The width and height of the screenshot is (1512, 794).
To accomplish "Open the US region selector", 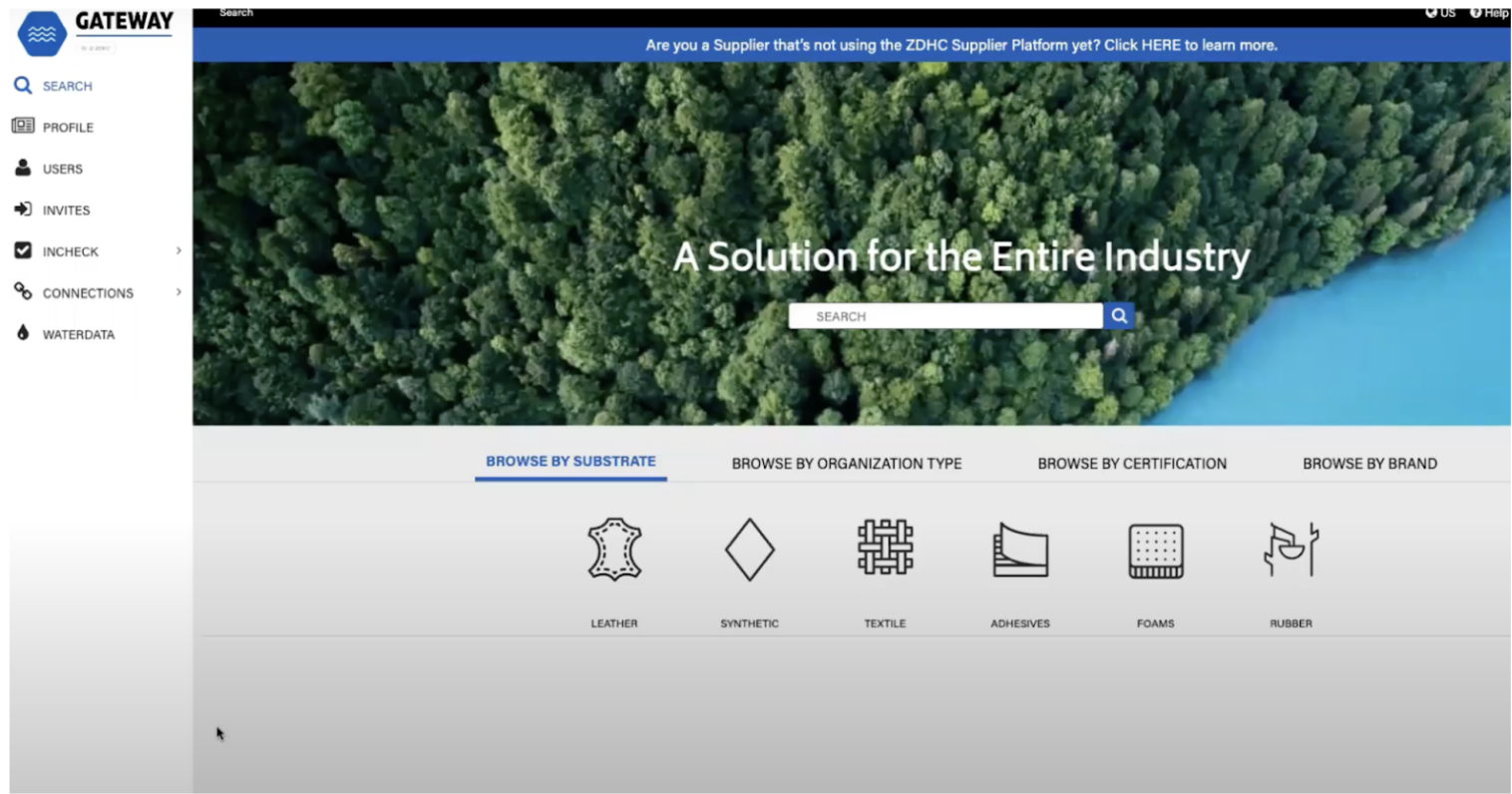I will [1440, 13].
